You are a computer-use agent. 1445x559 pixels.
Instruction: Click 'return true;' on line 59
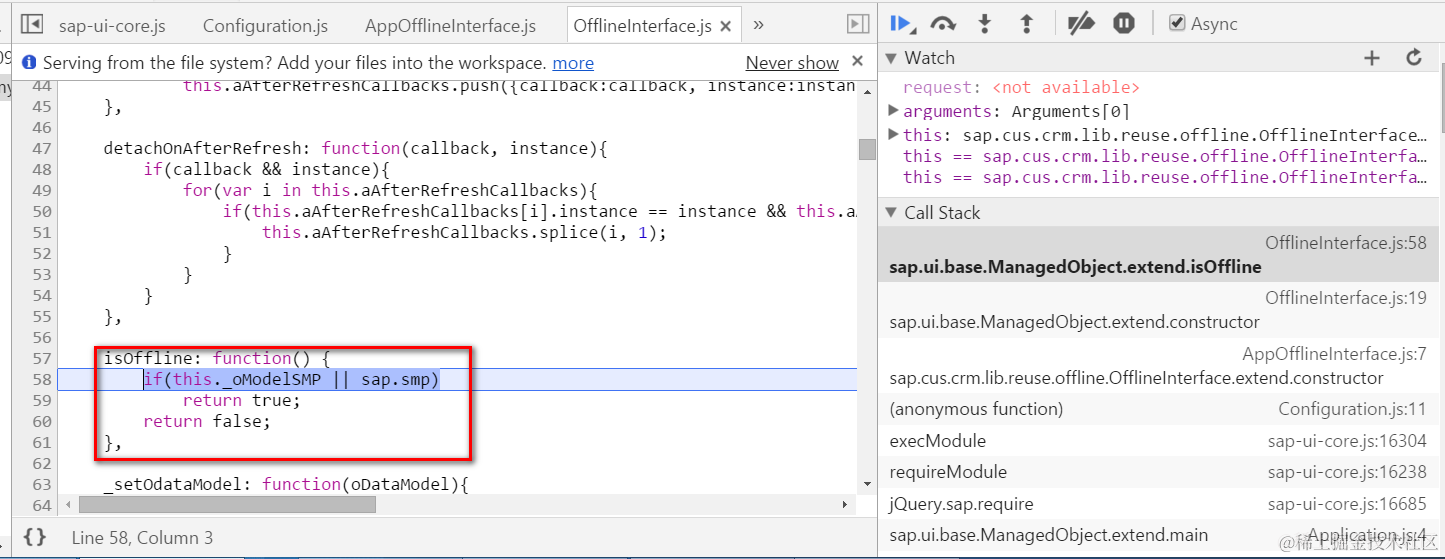click(241, 400)
